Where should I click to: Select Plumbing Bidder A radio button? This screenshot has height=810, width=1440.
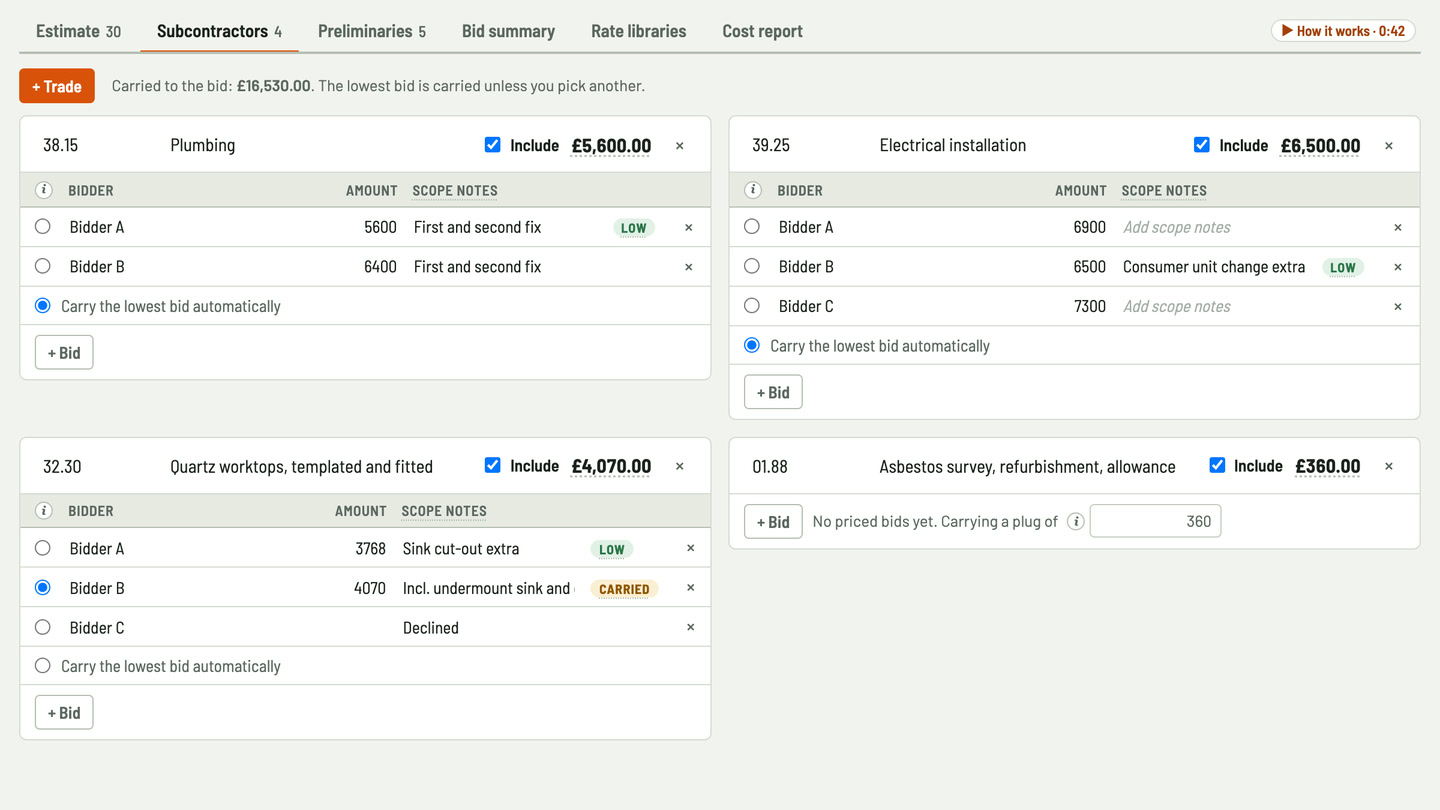coord(42,226)
